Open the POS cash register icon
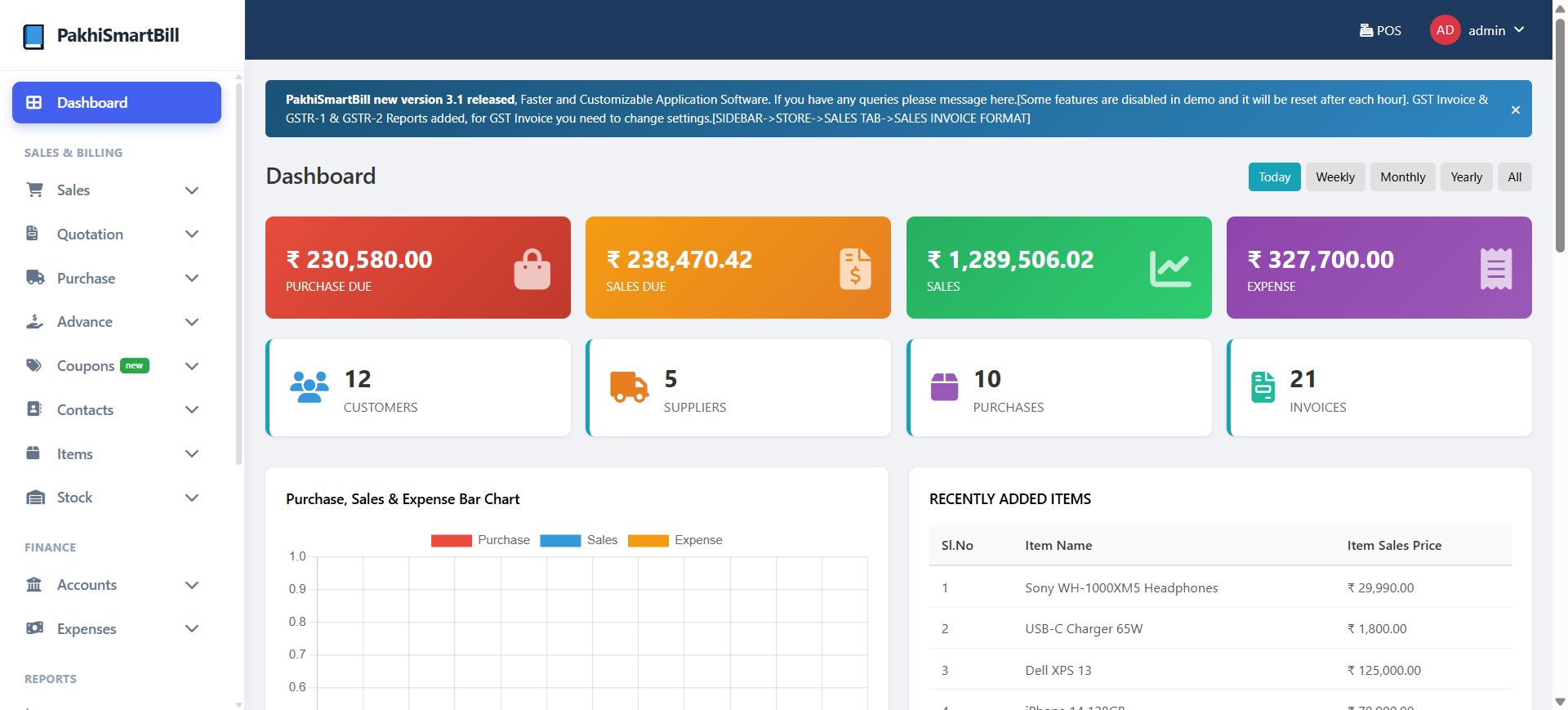The image size is (1568, 710). click(x=1365, y=30)
